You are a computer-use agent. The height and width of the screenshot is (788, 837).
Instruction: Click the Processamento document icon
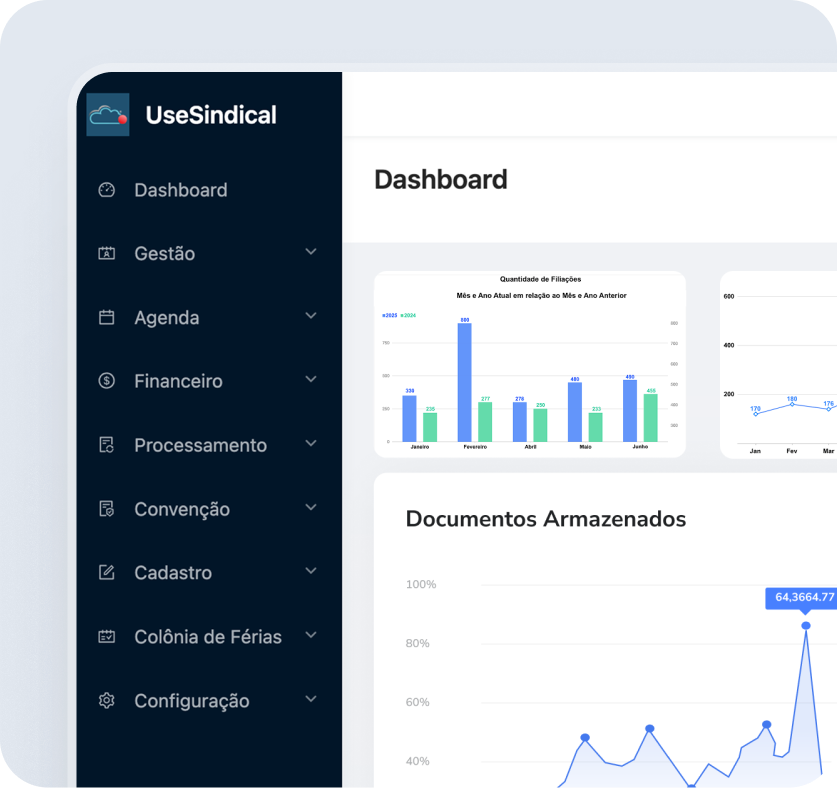click(107, 445)
